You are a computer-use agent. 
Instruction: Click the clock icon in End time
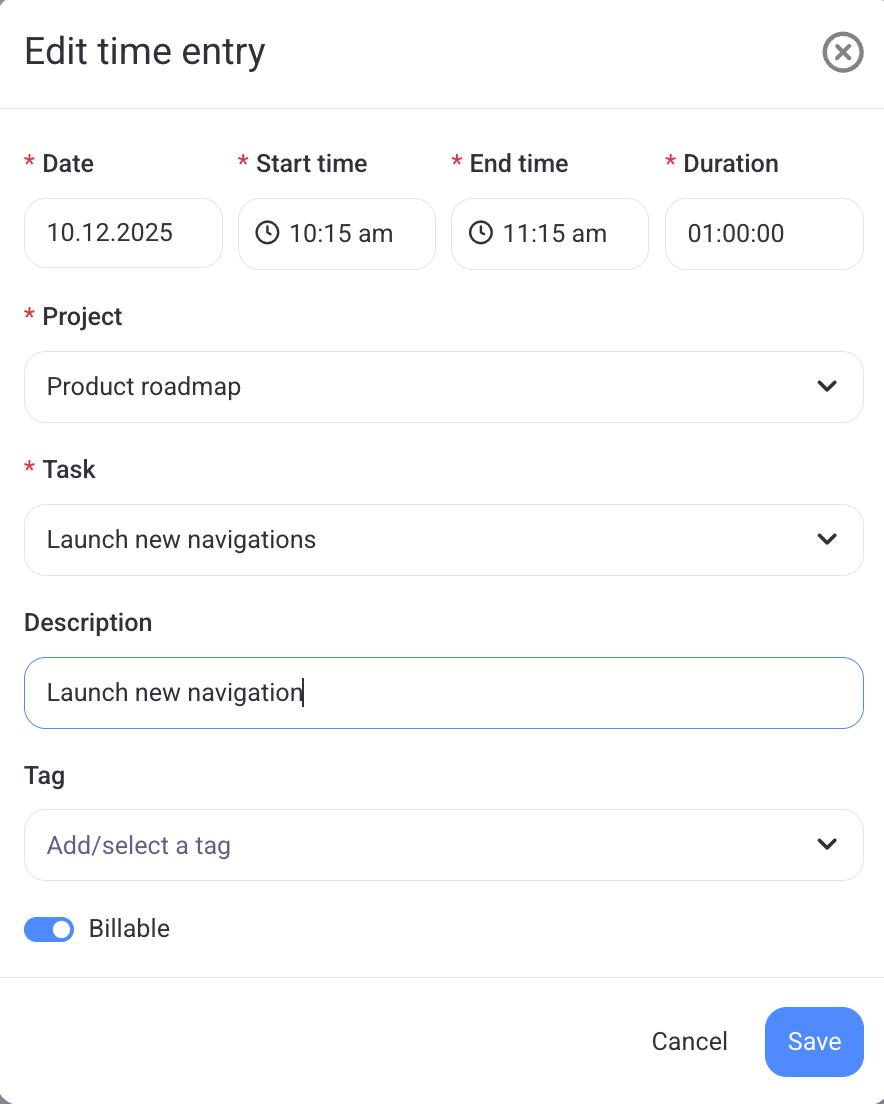481,233
